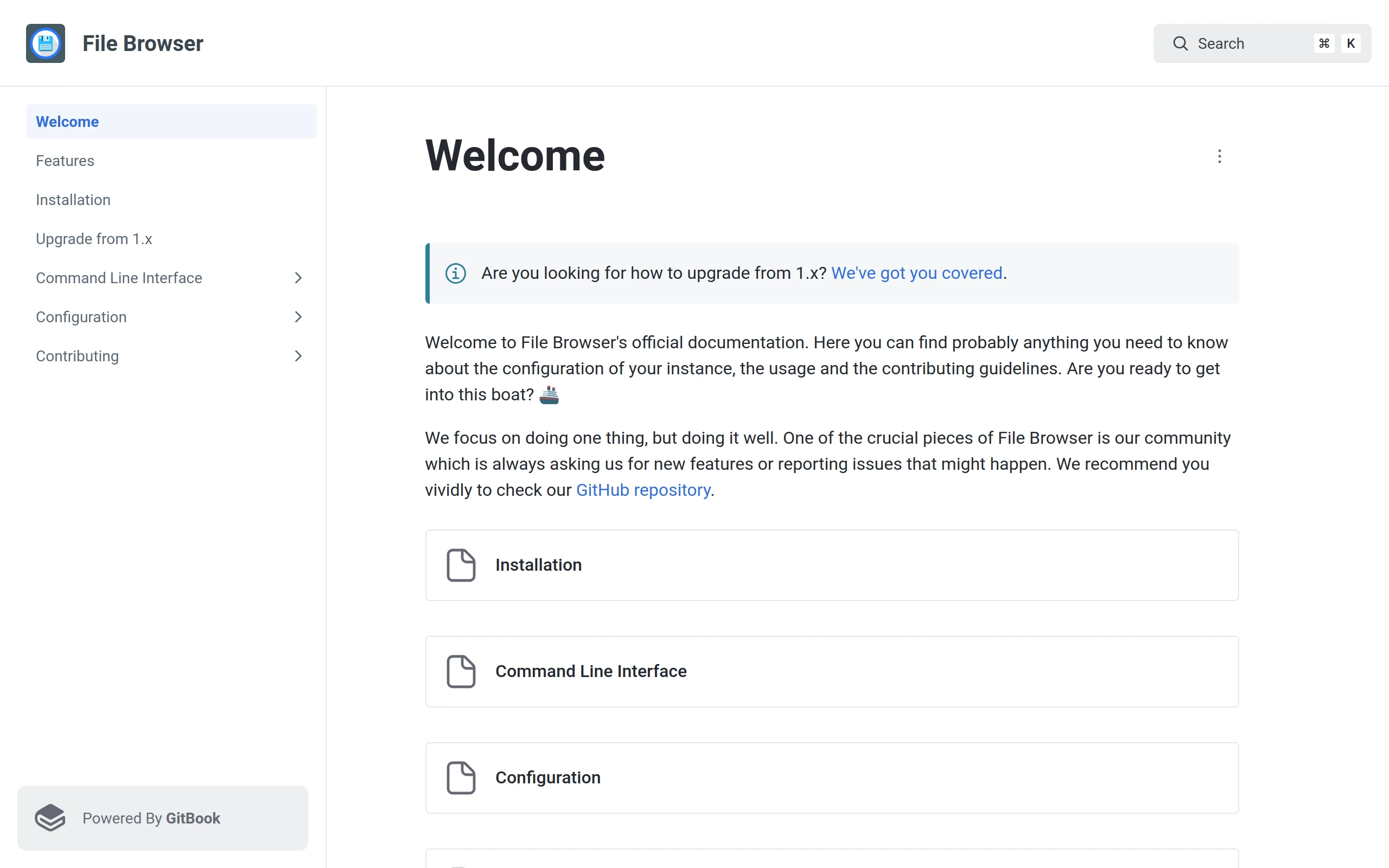Image resolution: width=1389 pixels, height=868 pixels.
Task: Open the three-dot page options menu
Action: [1219, 156]
